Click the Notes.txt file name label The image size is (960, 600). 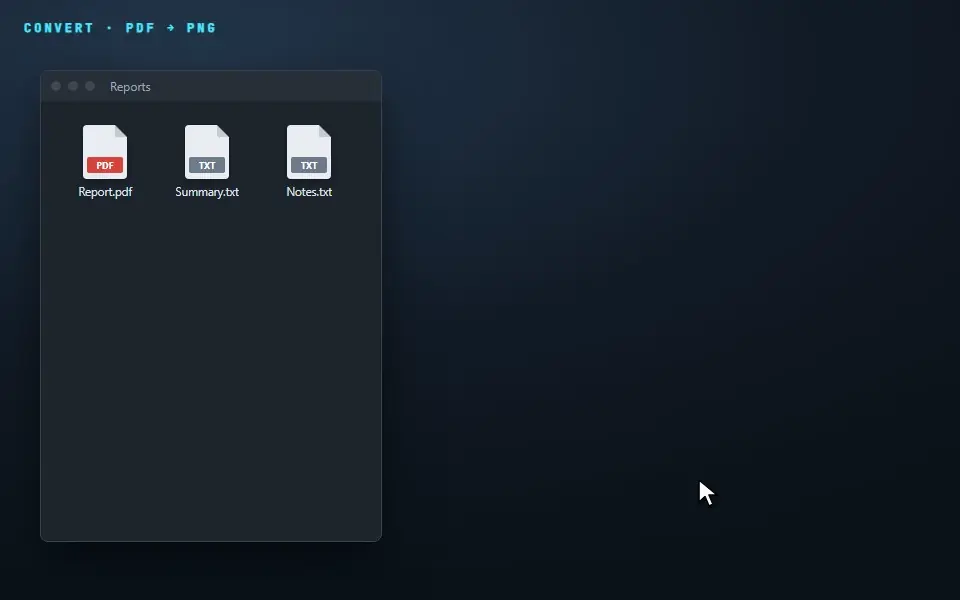click(x=309, y=192)
